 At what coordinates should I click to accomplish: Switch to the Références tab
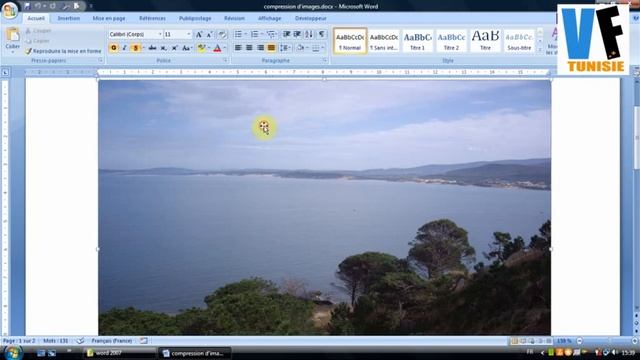152,18
